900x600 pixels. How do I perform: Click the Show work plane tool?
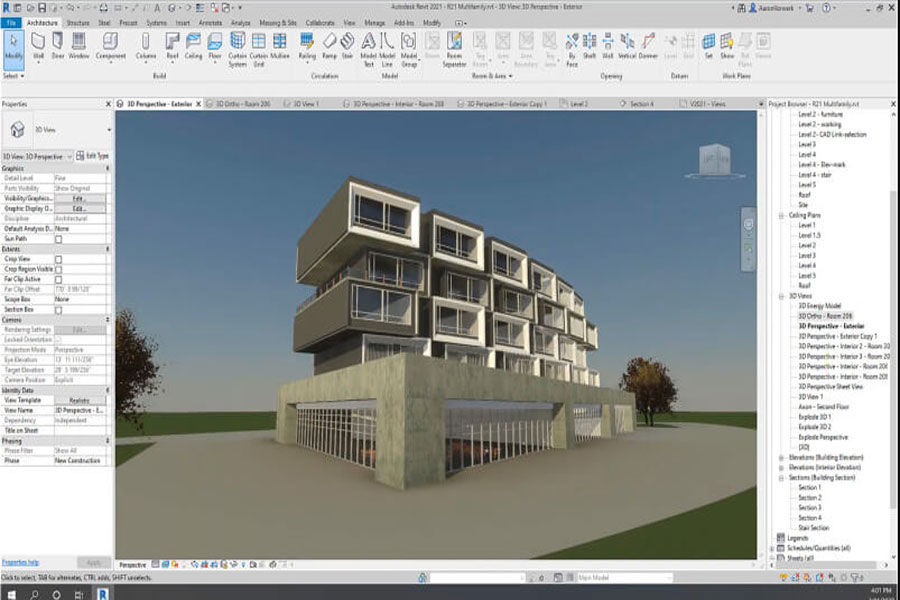pyautogui.click(x=727, y=46)
